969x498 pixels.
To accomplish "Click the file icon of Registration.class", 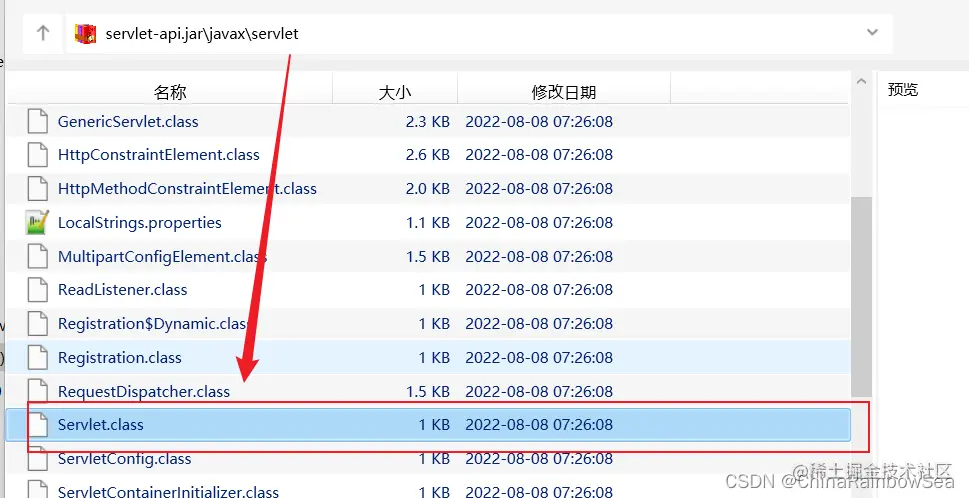I will coord(38,358).
